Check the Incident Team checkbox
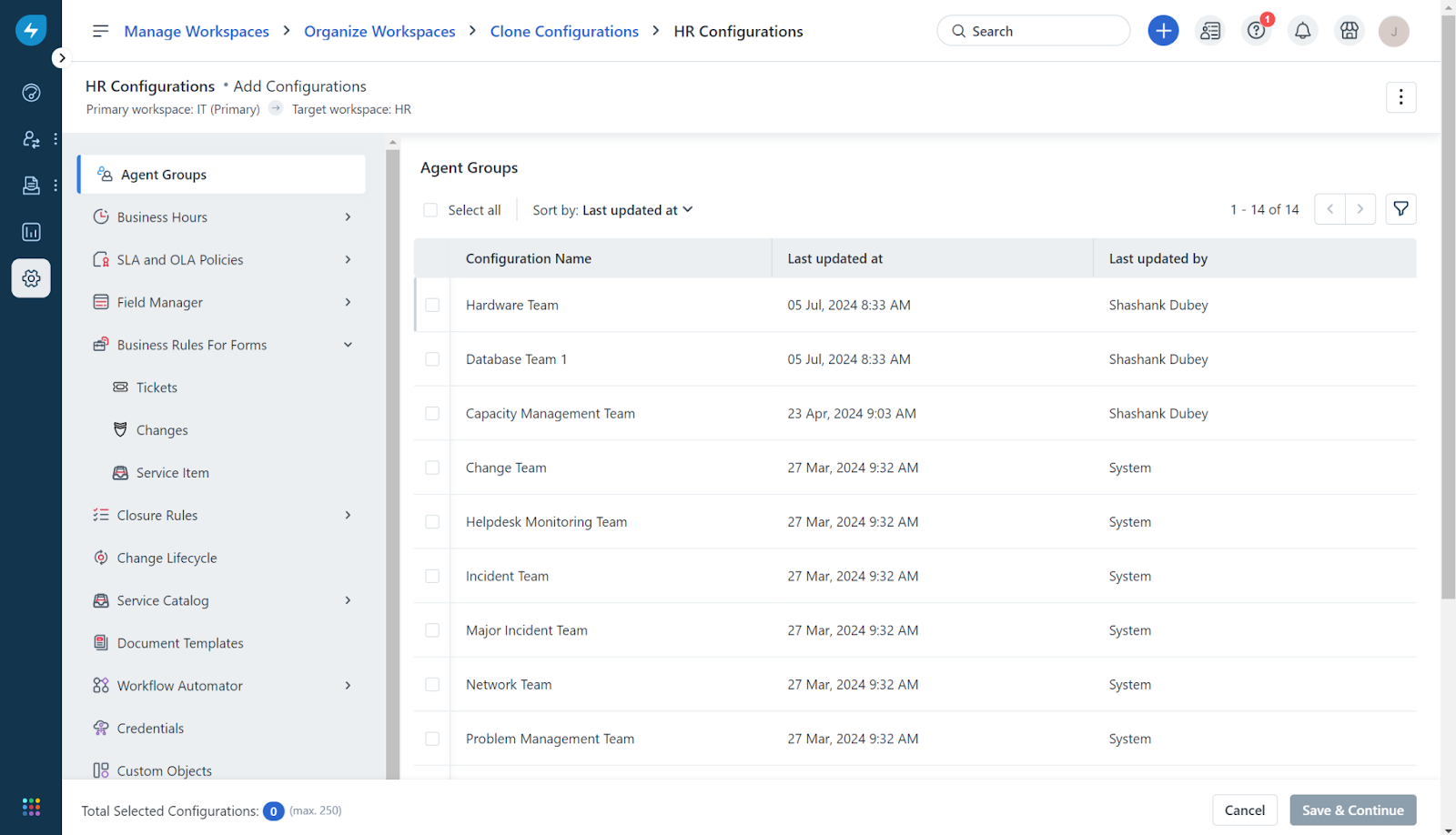Screen dimensions: 1456x835 click(x=432, y=576)
